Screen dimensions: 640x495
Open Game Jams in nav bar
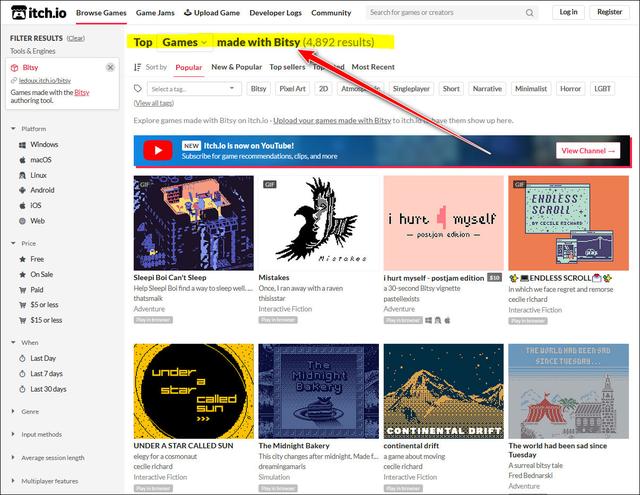pyautogui.click(x=155, y=13)
